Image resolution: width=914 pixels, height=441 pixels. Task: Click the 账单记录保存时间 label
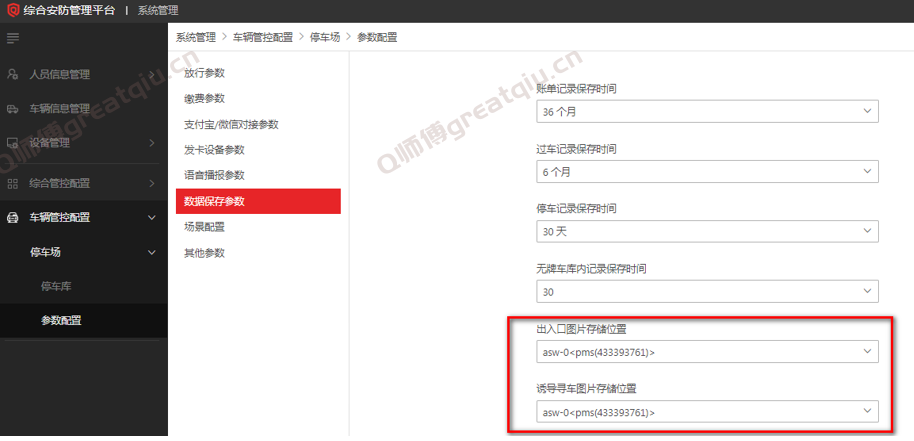pyautogui.click(x=576, y=89)
